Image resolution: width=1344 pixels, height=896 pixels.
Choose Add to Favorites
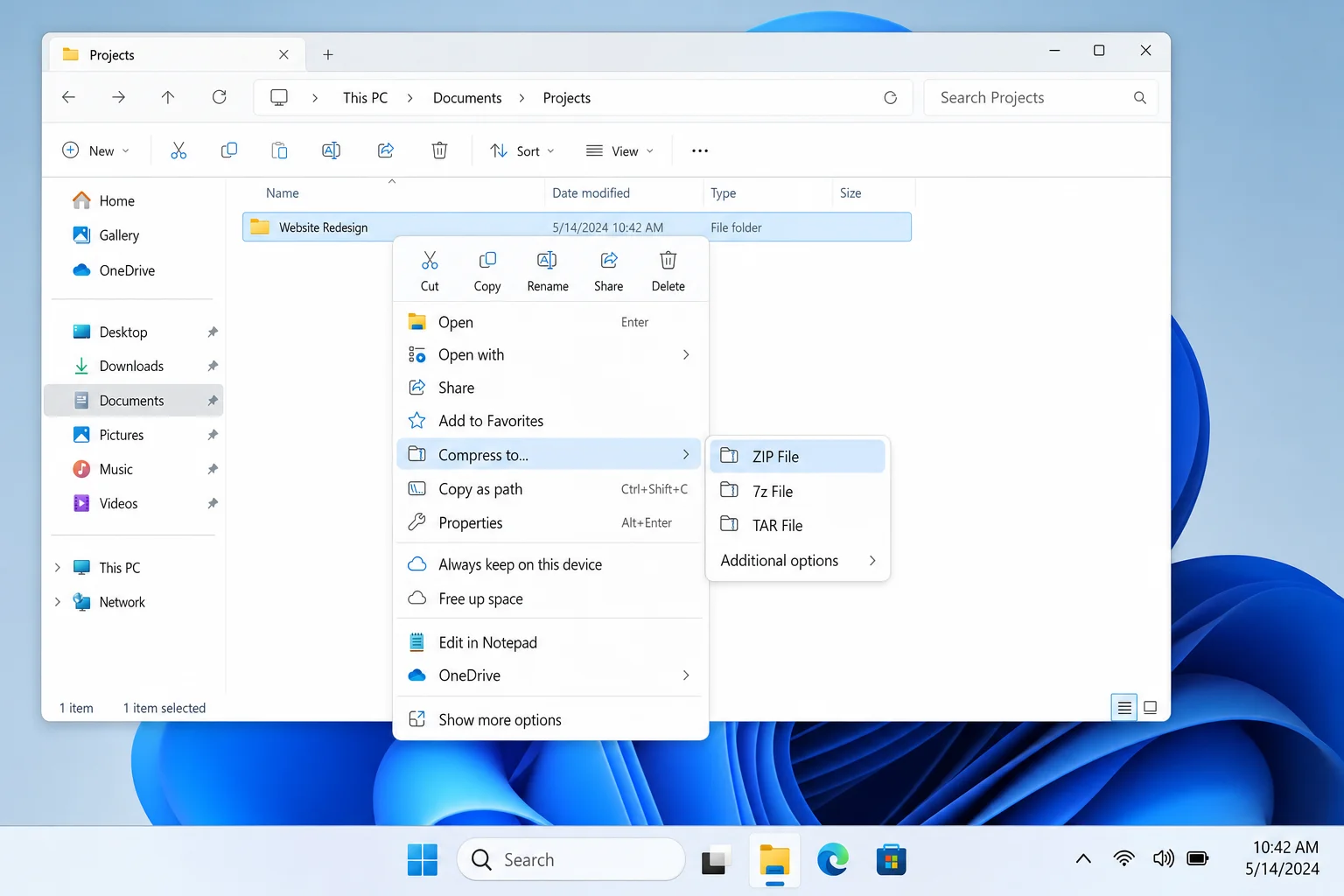[549, 421]
